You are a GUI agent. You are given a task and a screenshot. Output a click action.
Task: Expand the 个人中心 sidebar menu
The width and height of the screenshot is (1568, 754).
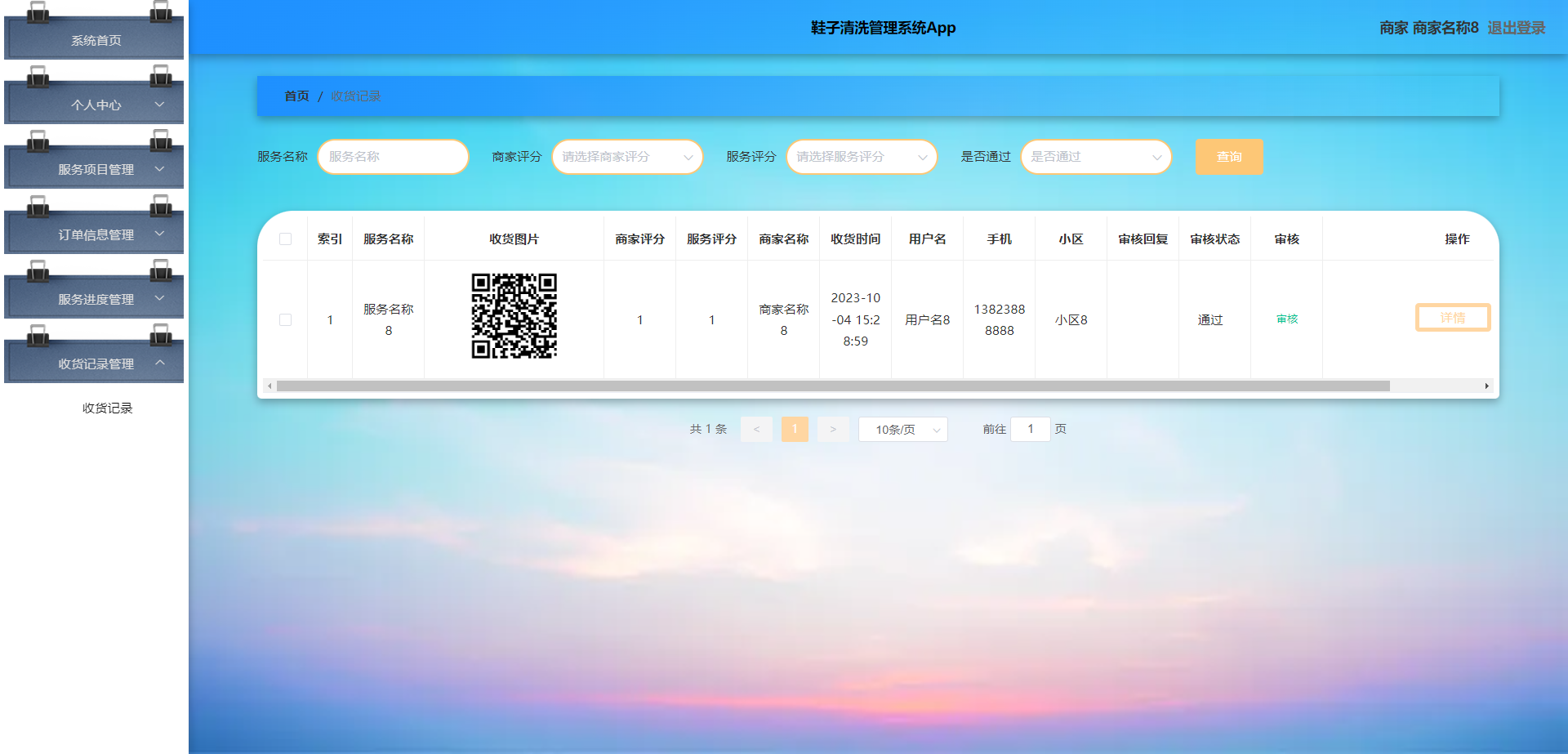pos(93,105)
